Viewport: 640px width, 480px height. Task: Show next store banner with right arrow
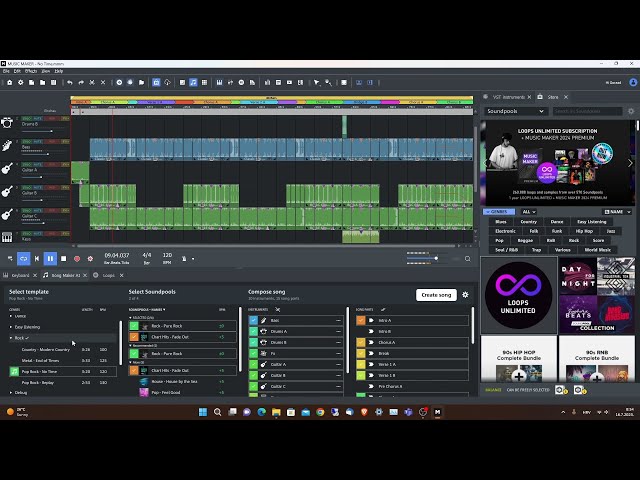click(x=630, y=163)
